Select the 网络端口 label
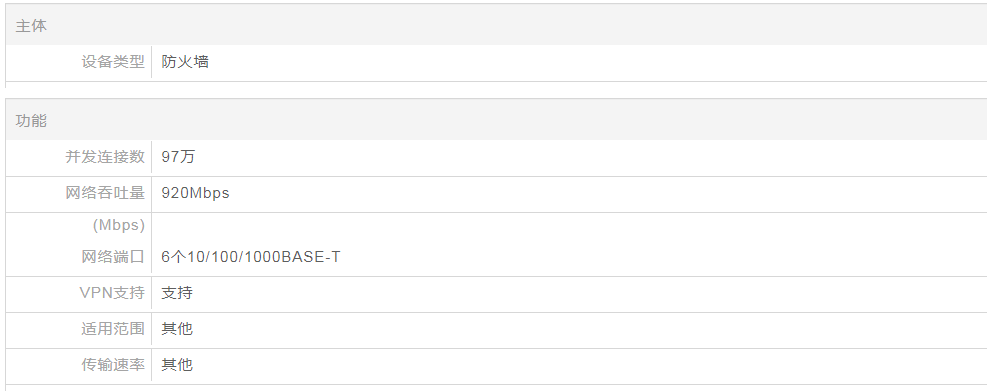Screen dimensions: 993x391 [113, 257]
